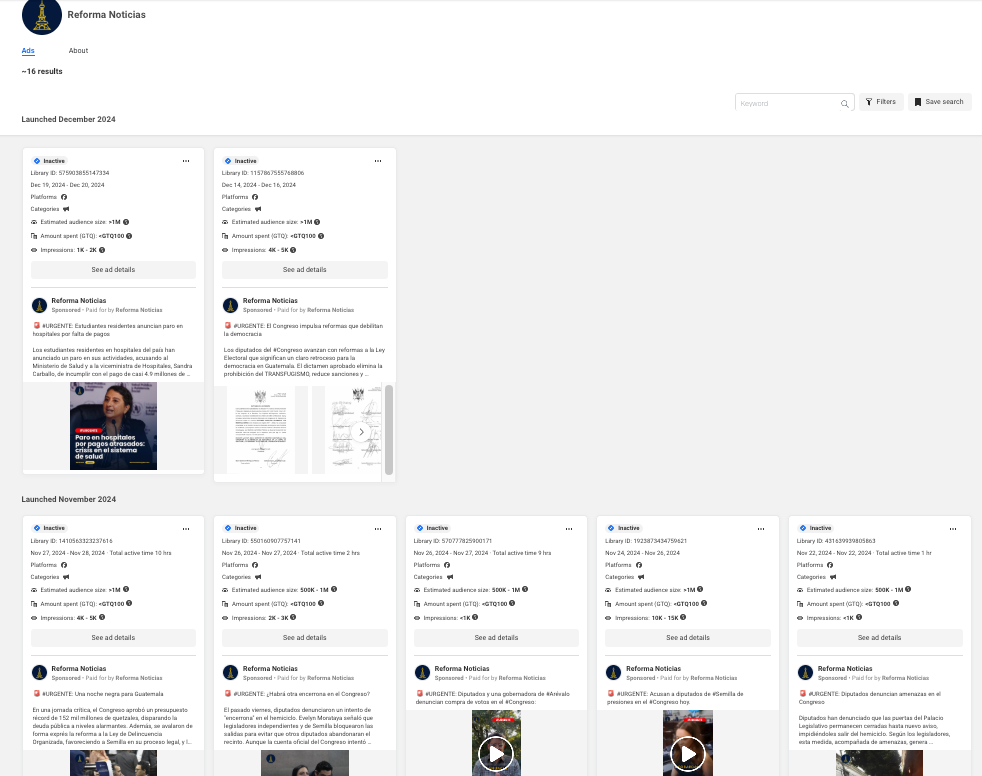
Task: Click the '~16 results' count text
Action: coord(42,71)
